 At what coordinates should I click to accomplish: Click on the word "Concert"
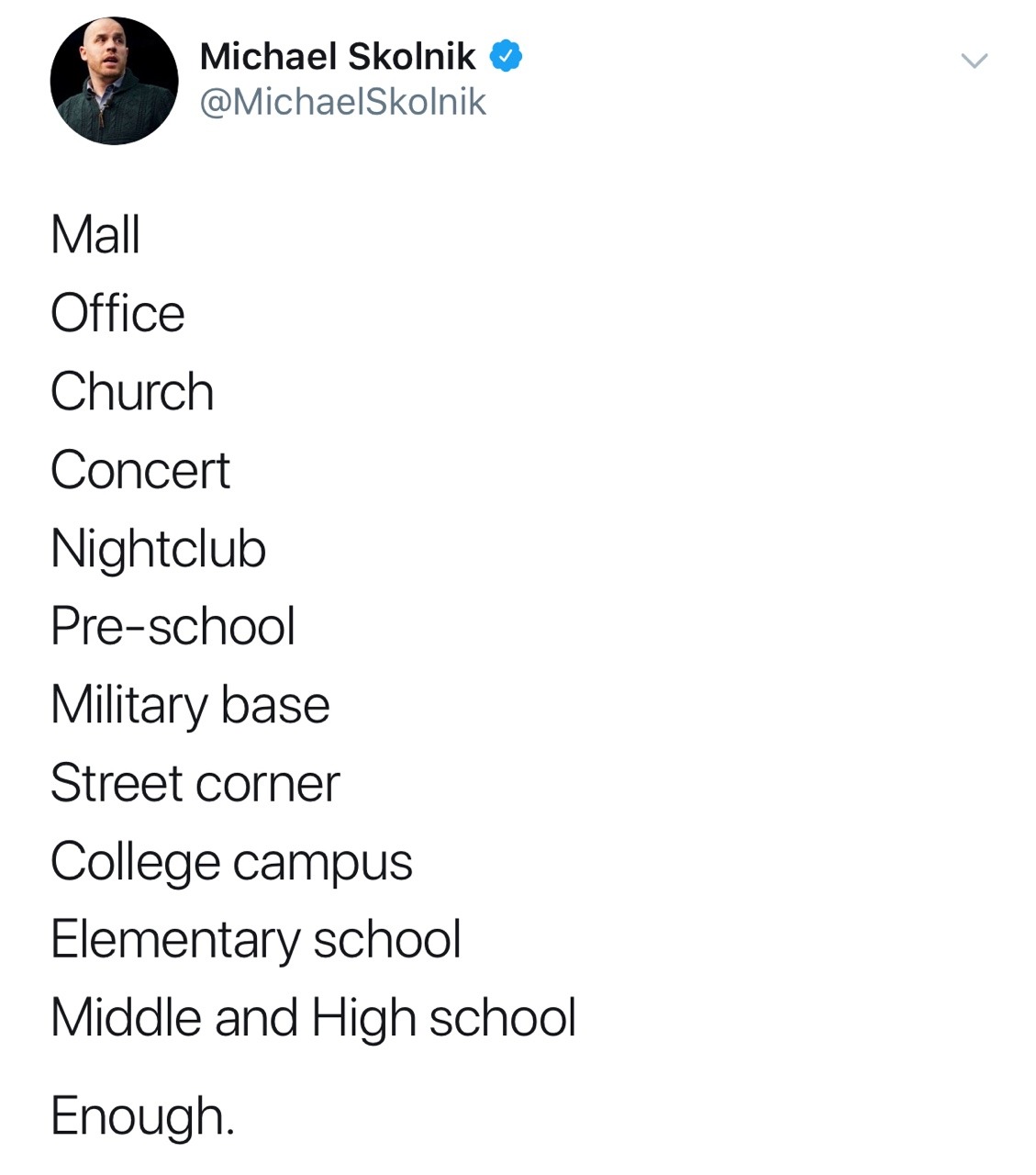click(139, 471)
